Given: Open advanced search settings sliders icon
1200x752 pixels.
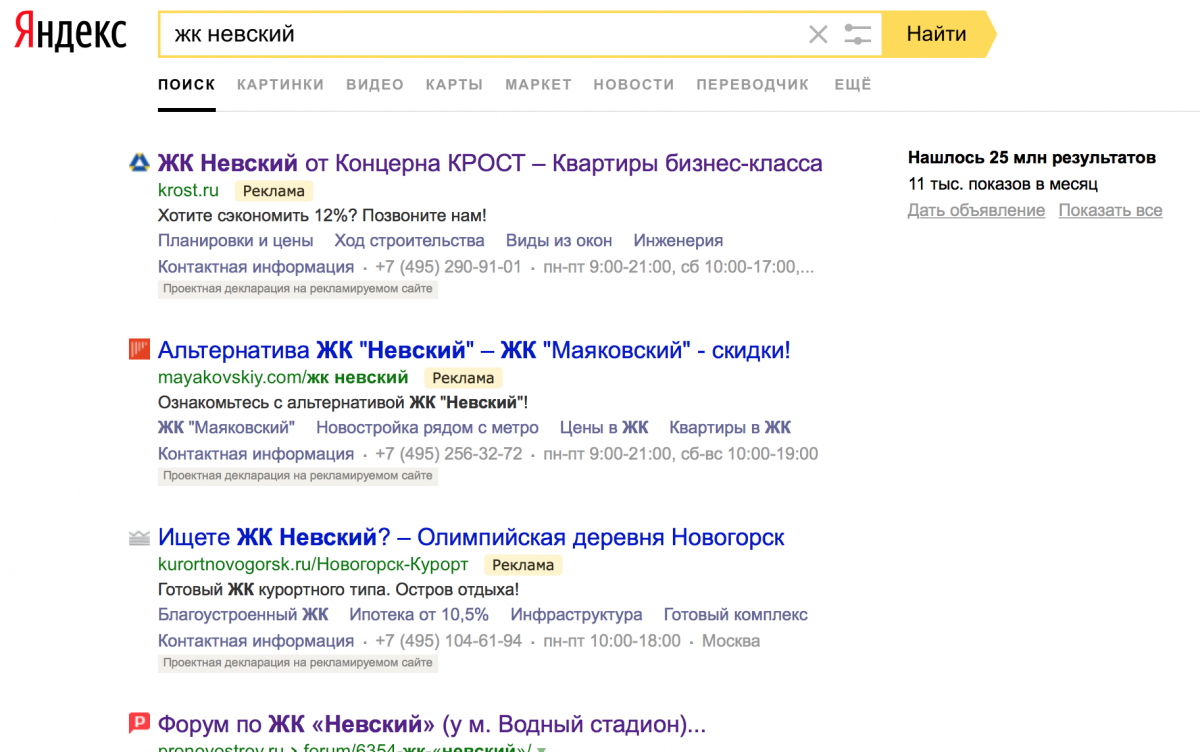Looking at the screenshot, I should (858, 35).
